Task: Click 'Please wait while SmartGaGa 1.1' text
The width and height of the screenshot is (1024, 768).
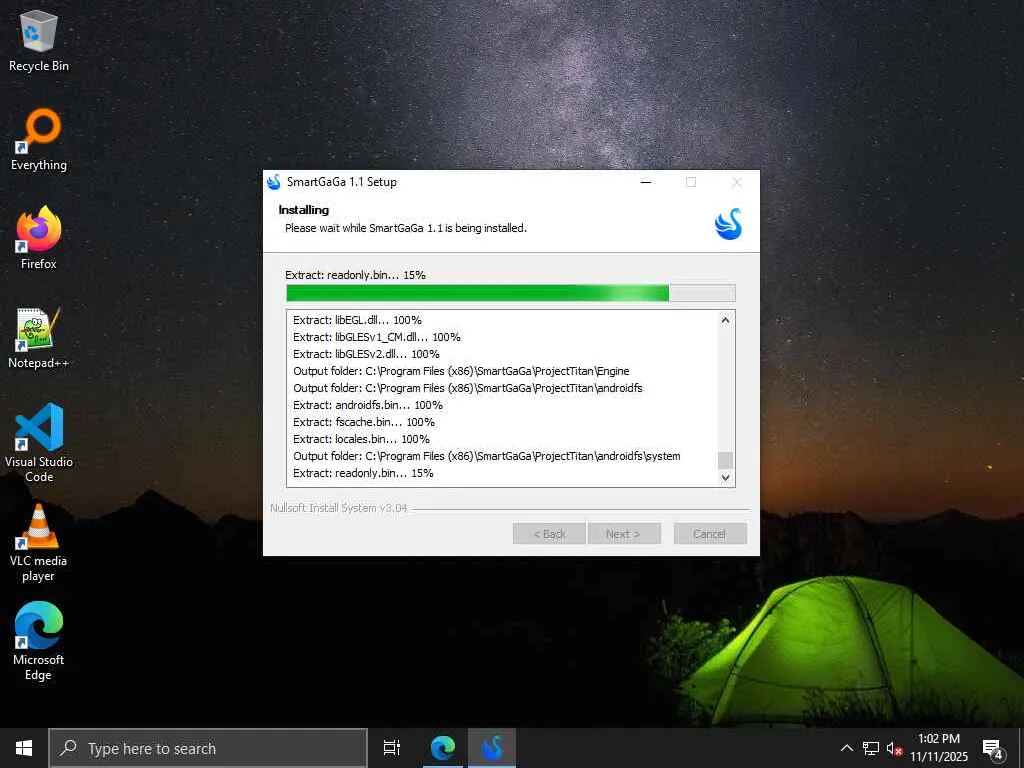Action: coord(406,228)
